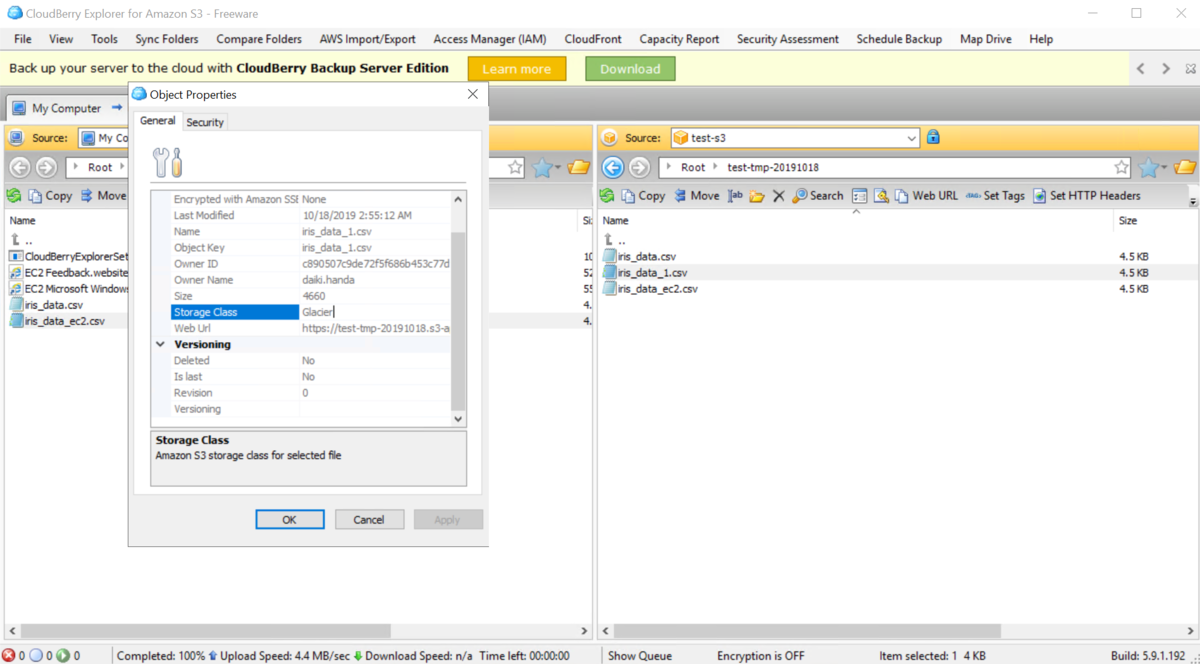
Task: Open the Security tab in Object Properties
Action: [x=205, y=122]
